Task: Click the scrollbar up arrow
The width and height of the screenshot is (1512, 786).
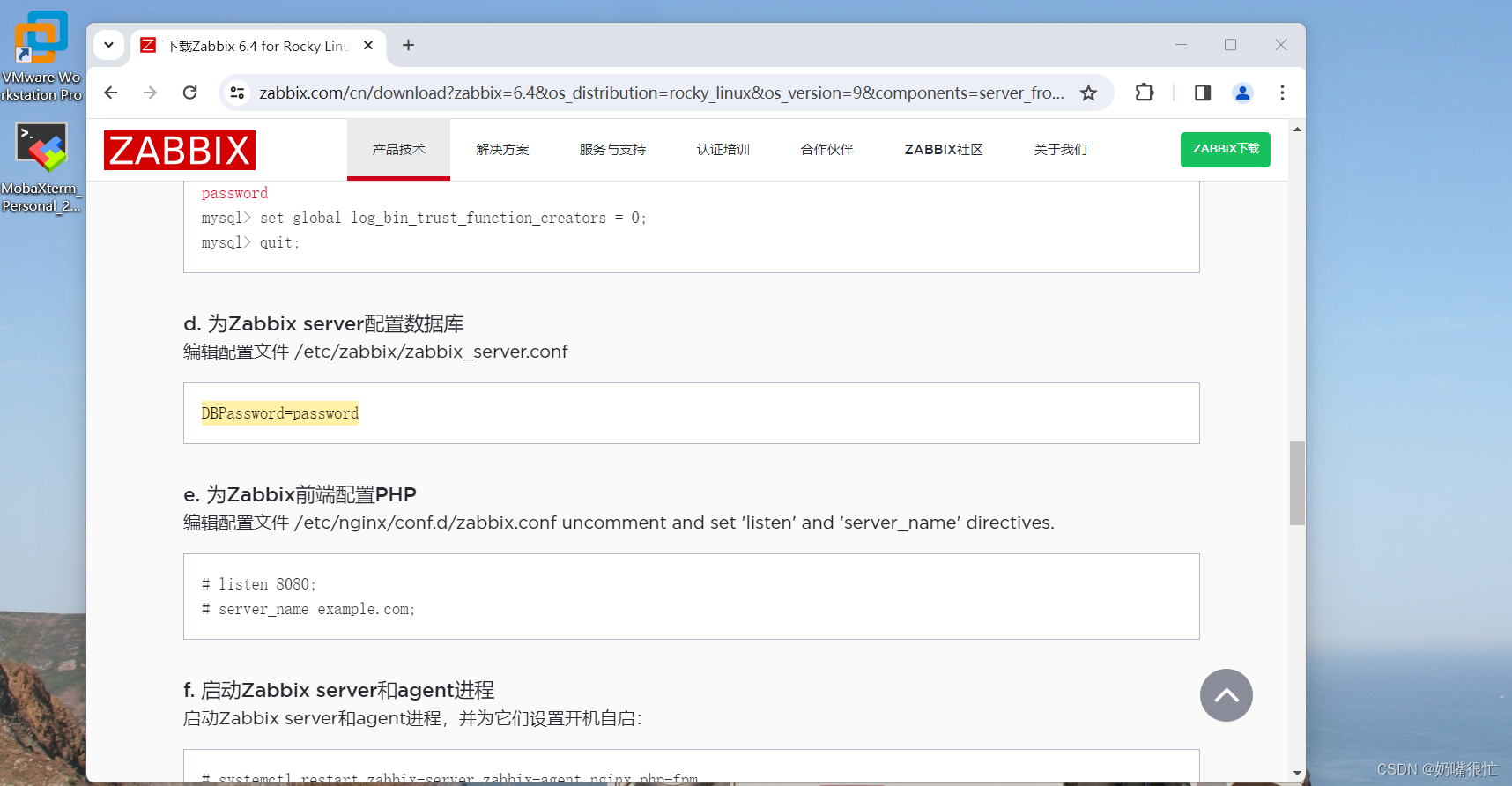Action: (x=1297, y=129)
